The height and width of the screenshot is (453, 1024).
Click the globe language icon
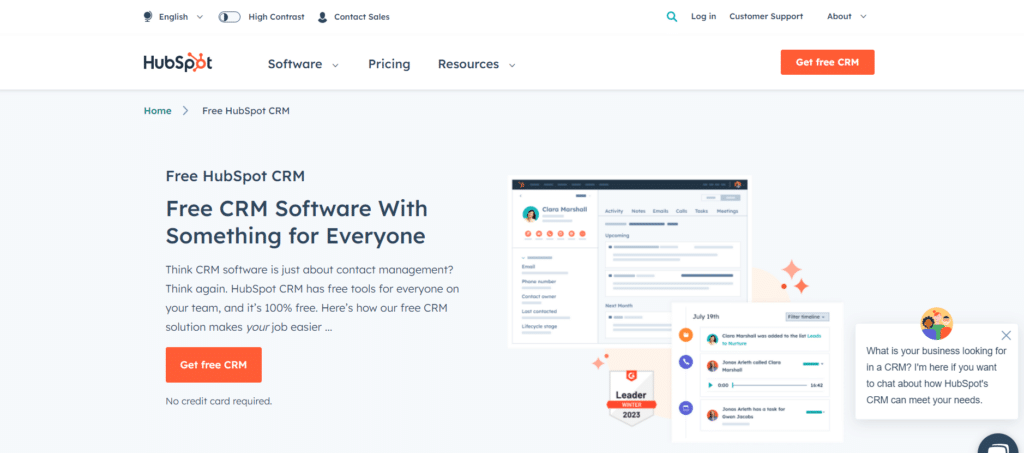click(x=148, y=17)
